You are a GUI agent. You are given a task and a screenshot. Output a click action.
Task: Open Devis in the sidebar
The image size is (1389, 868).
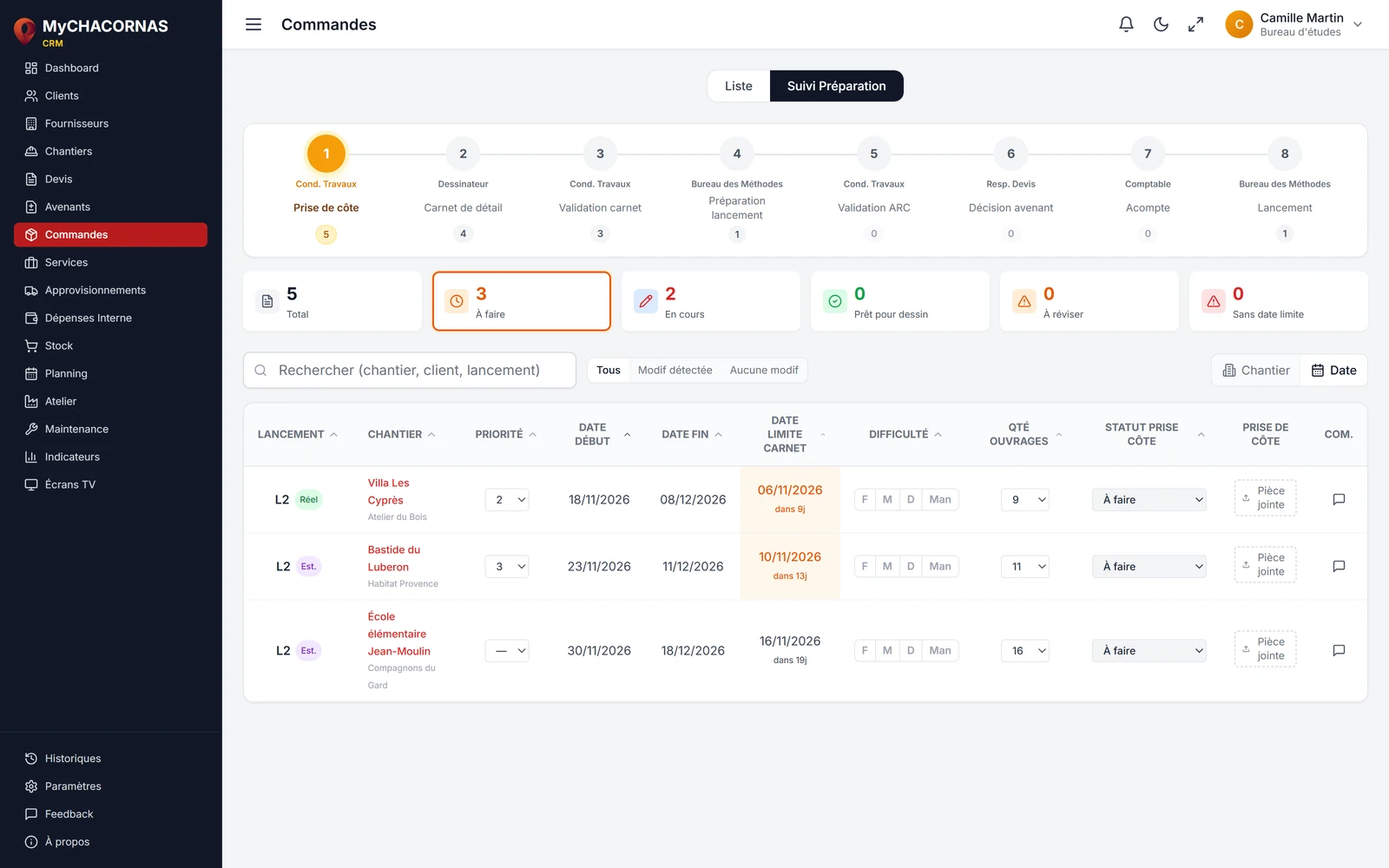coord(110,179)
